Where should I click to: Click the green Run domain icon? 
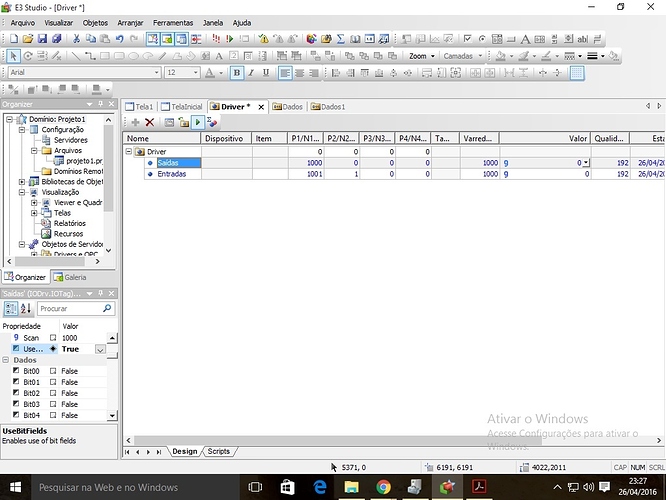coord(230,39)
